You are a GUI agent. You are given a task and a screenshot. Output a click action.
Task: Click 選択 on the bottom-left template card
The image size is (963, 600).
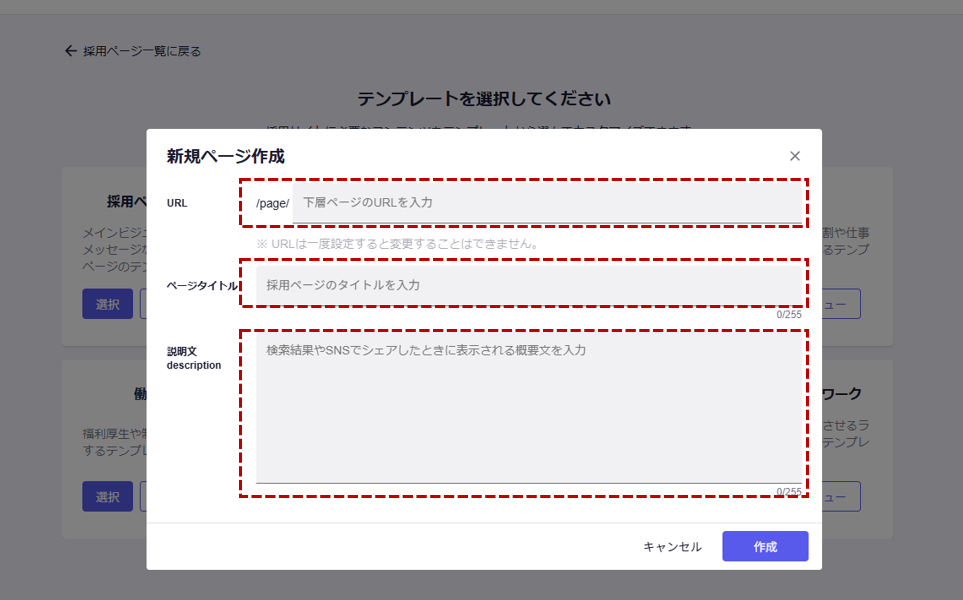pyautogui.click(x=107, y=496)
